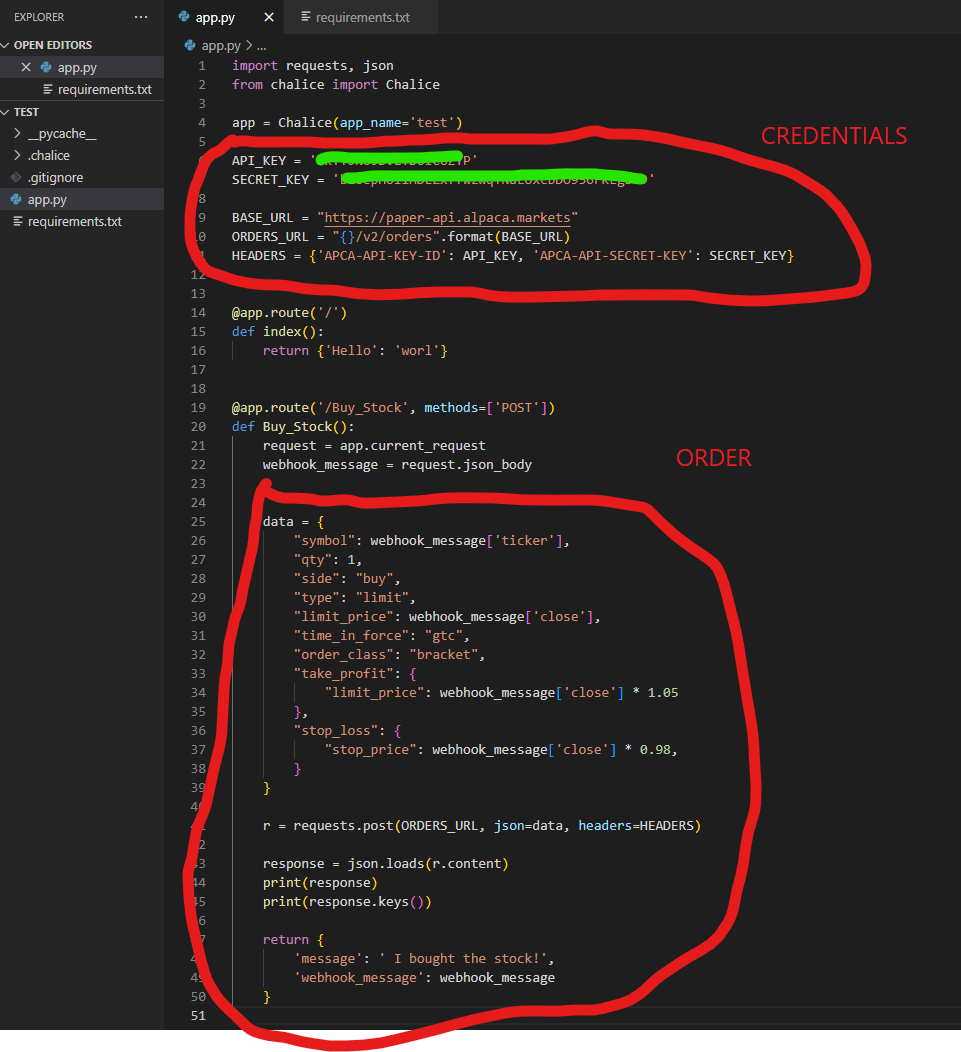Open Explorer more actions ellipsis menu
Image resolution: width=961 pixels, height=1052 pixels.
[141, 17]
